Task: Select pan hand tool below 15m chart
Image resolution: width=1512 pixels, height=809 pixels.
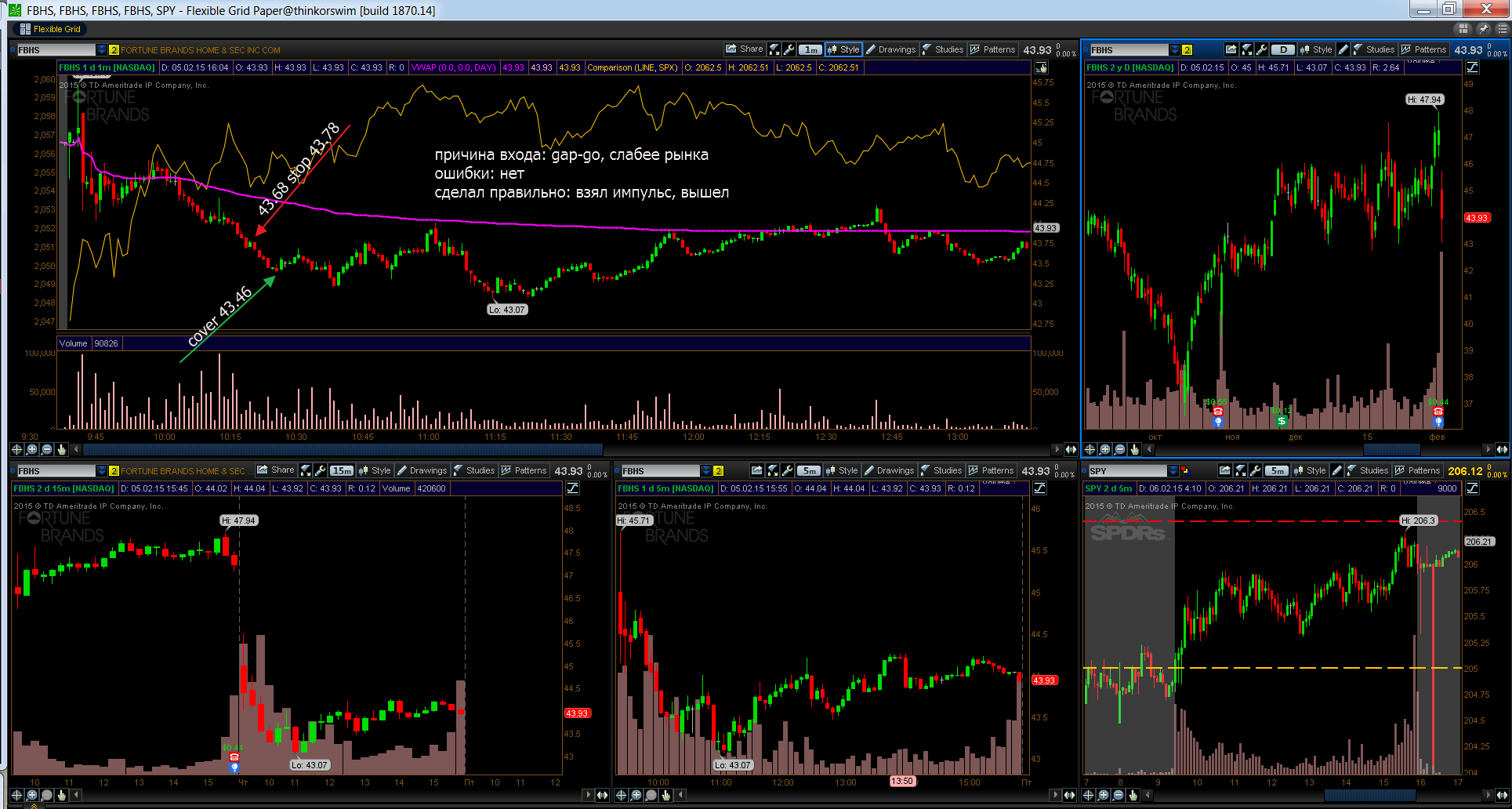Action: 62,795
